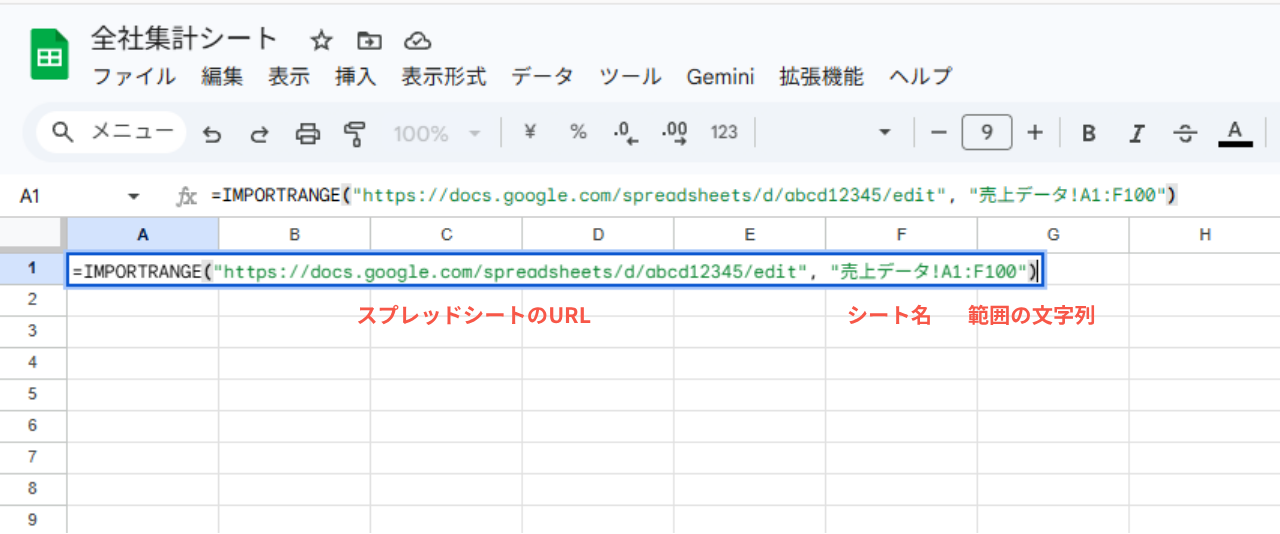The image size is (1280, 534).
Task: Select row 3 header
Action: pos(33,331)
